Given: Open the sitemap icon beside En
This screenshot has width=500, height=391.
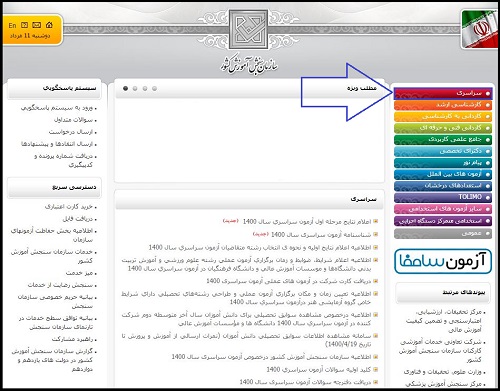Looking at the screenshot, I should [x=24, y=25].
